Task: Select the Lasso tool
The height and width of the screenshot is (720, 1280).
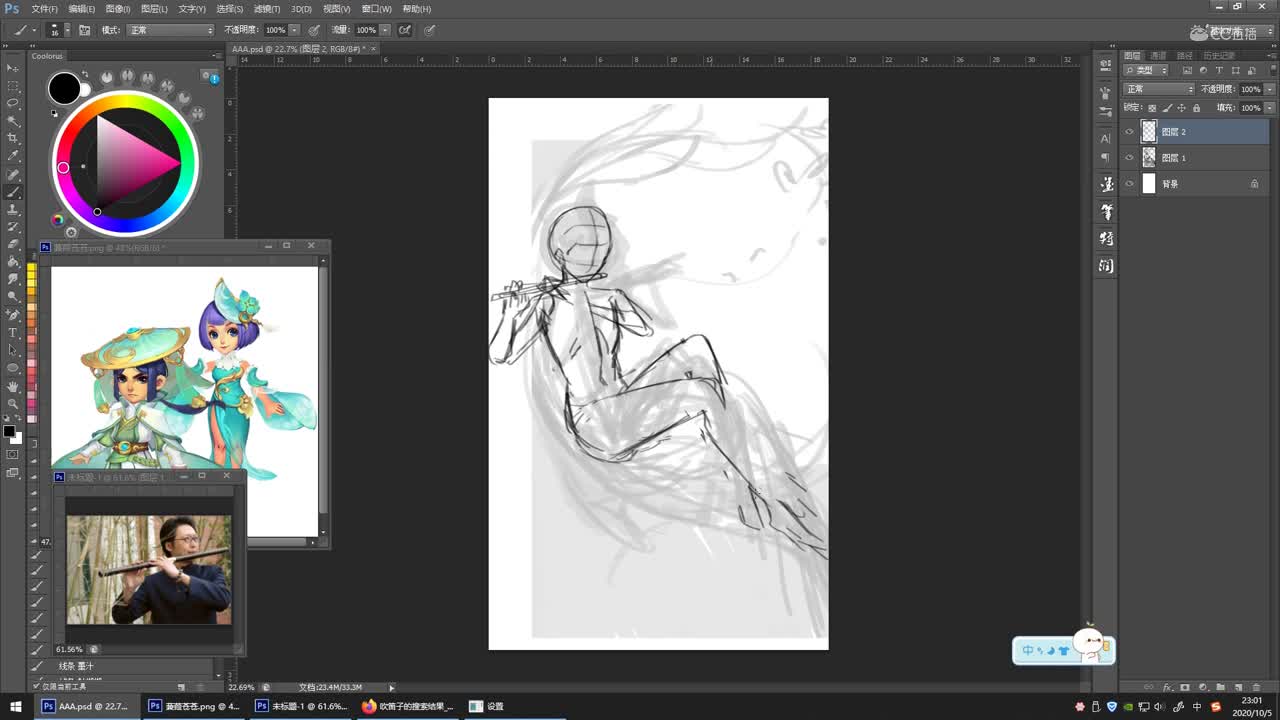Action: [x=13, y=103]
